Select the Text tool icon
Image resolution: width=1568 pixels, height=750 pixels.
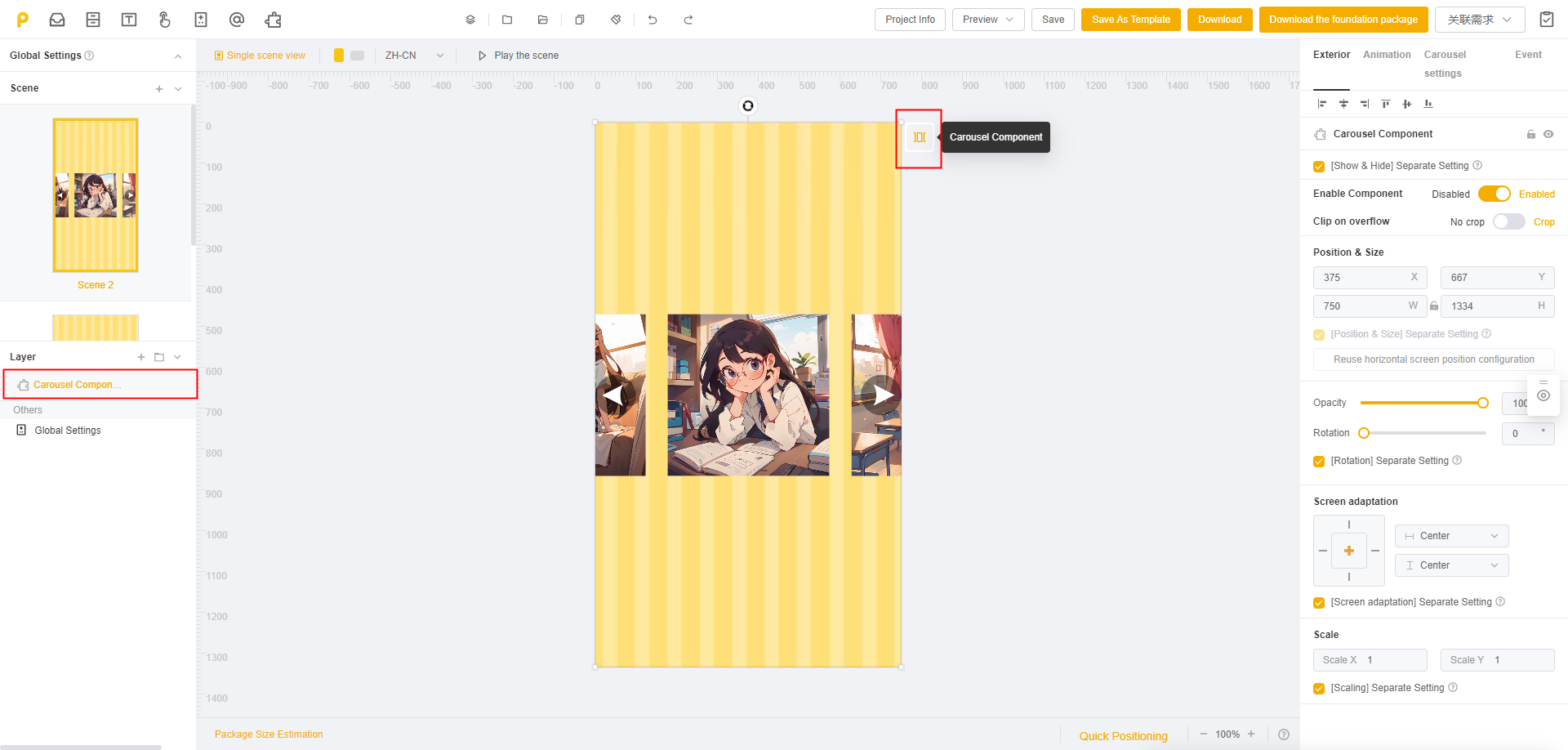(129, 20)
